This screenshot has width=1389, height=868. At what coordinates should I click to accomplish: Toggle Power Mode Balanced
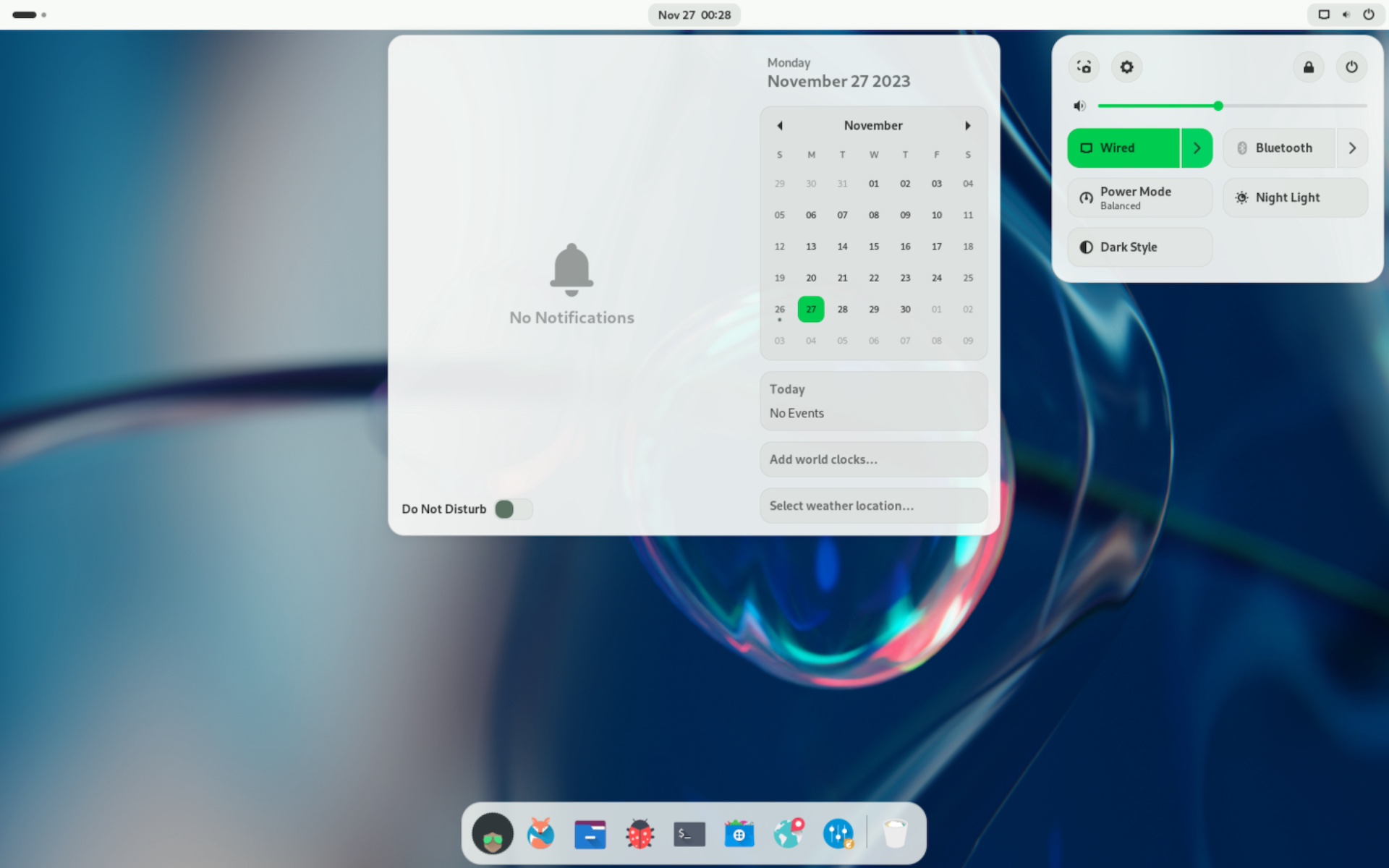coord(1139,197)
